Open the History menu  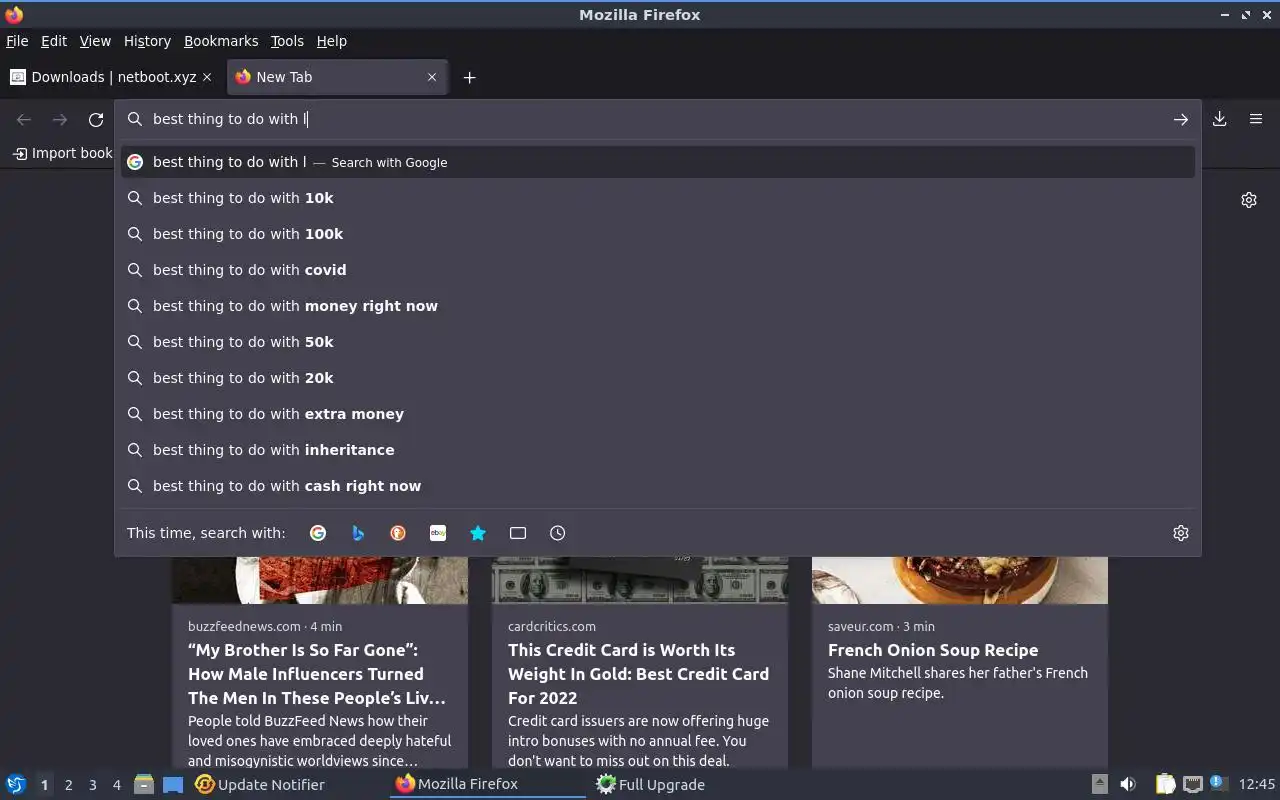point(147,41)
